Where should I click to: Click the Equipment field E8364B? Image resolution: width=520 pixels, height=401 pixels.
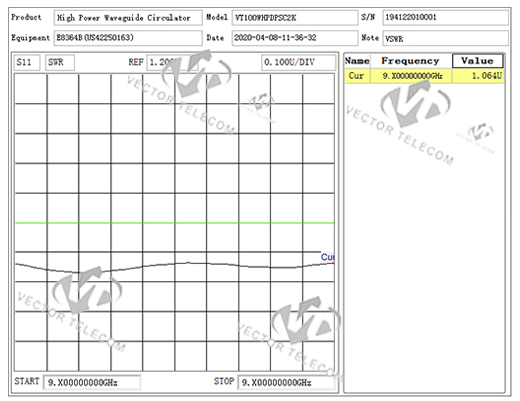(x=128, y=38)
